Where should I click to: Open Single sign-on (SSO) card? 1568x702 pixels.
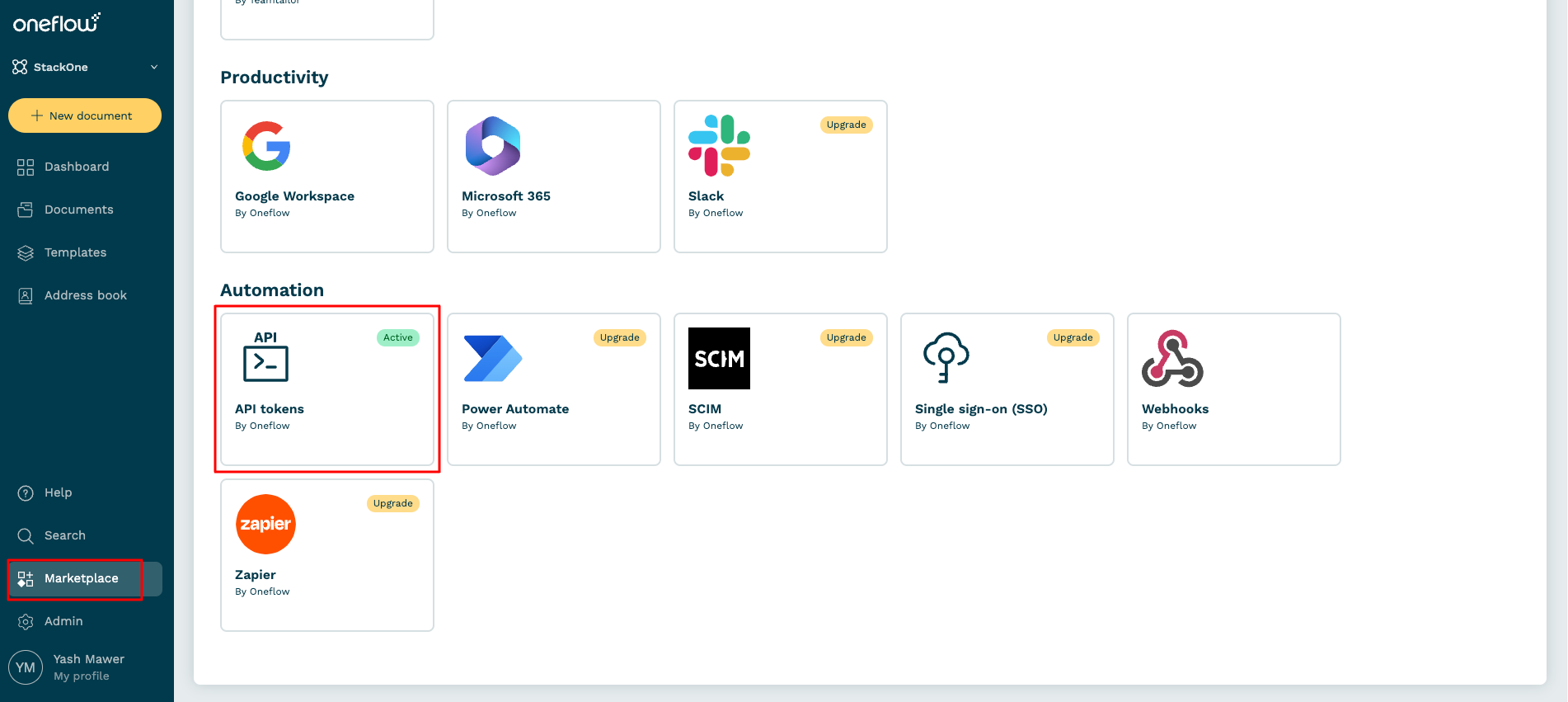(x=1007, y=389)
